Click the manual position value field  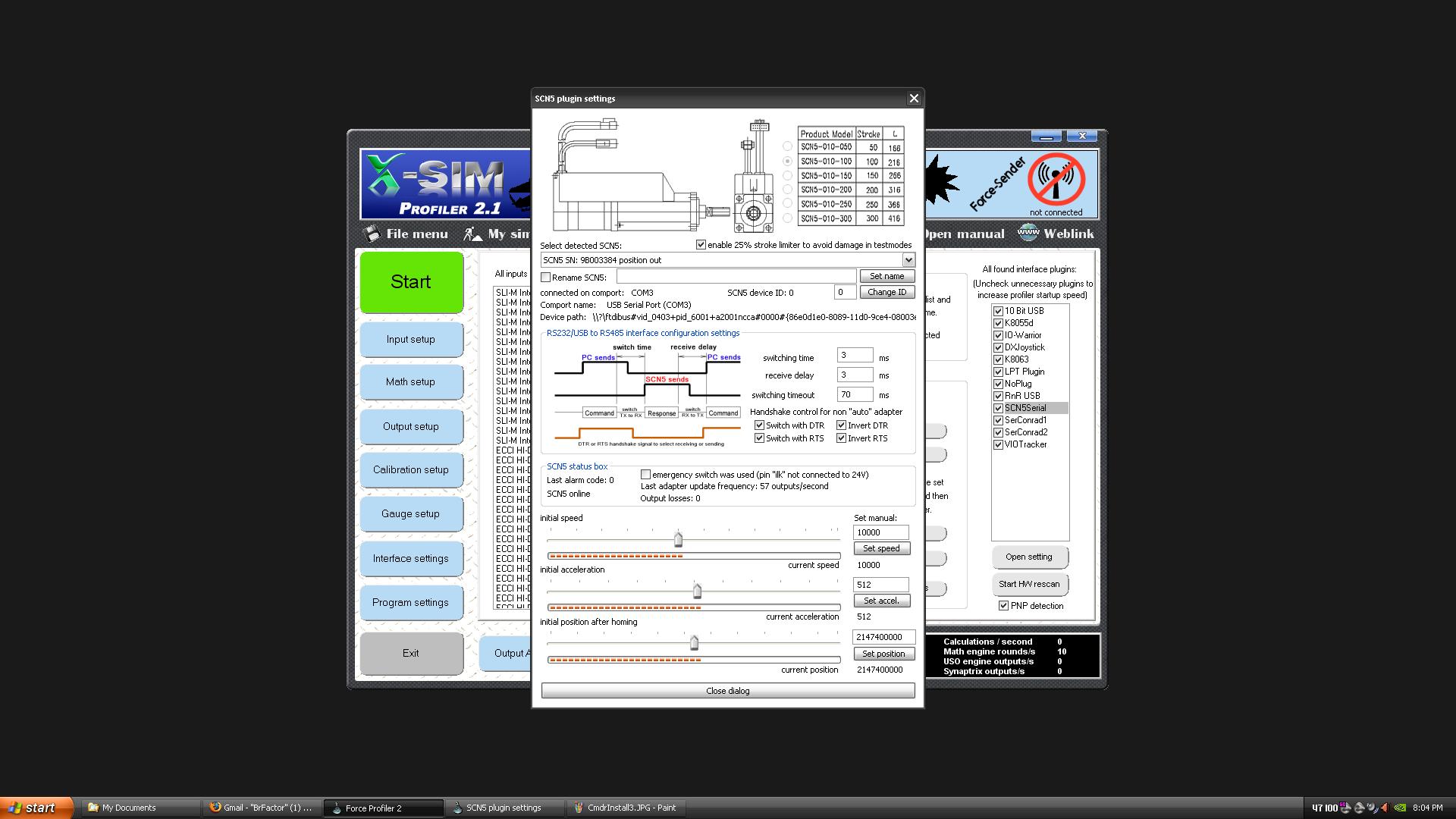tap(883, 637)
